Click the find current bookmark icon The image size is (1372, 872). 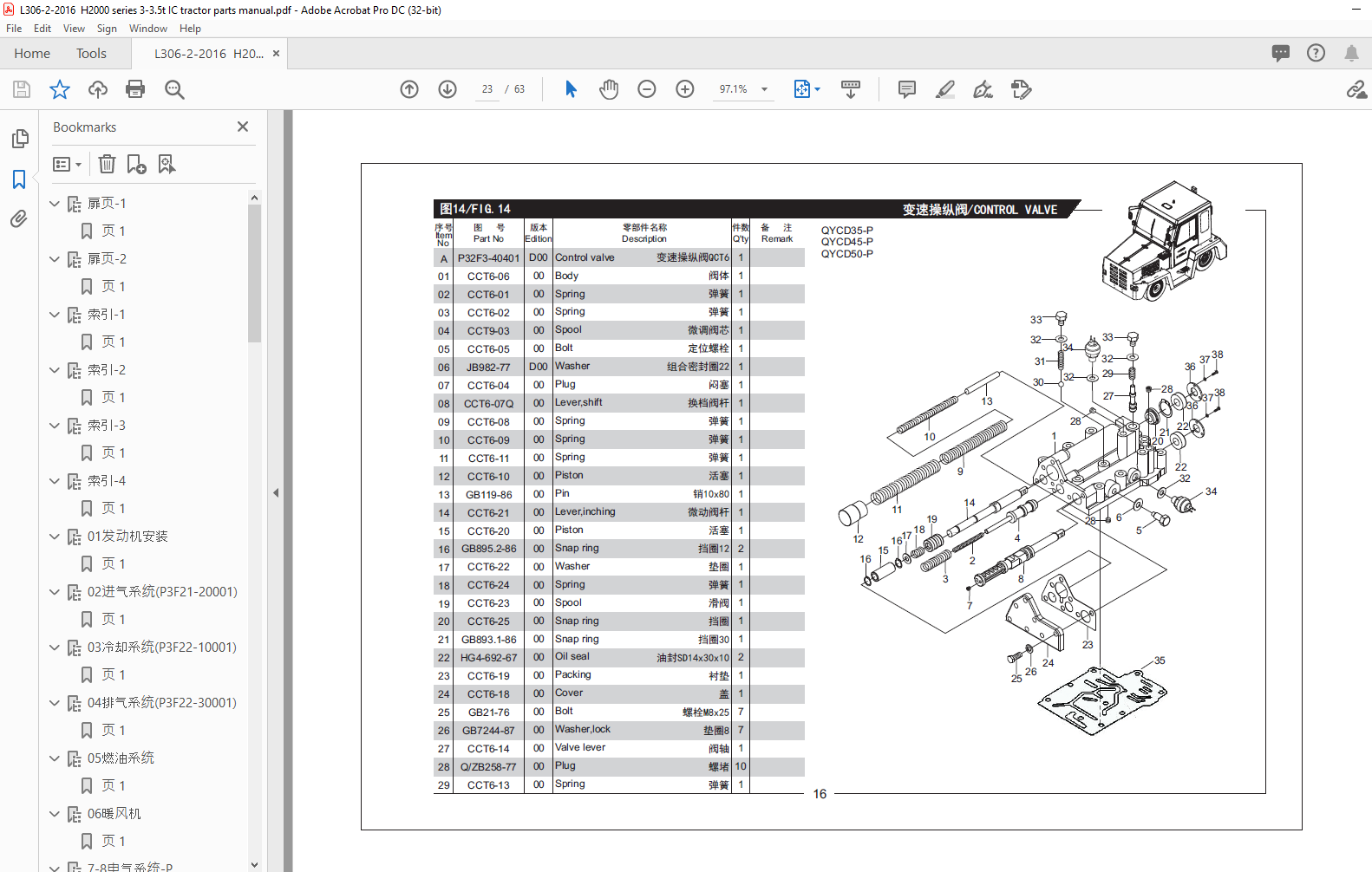click(x=167, y=164)
